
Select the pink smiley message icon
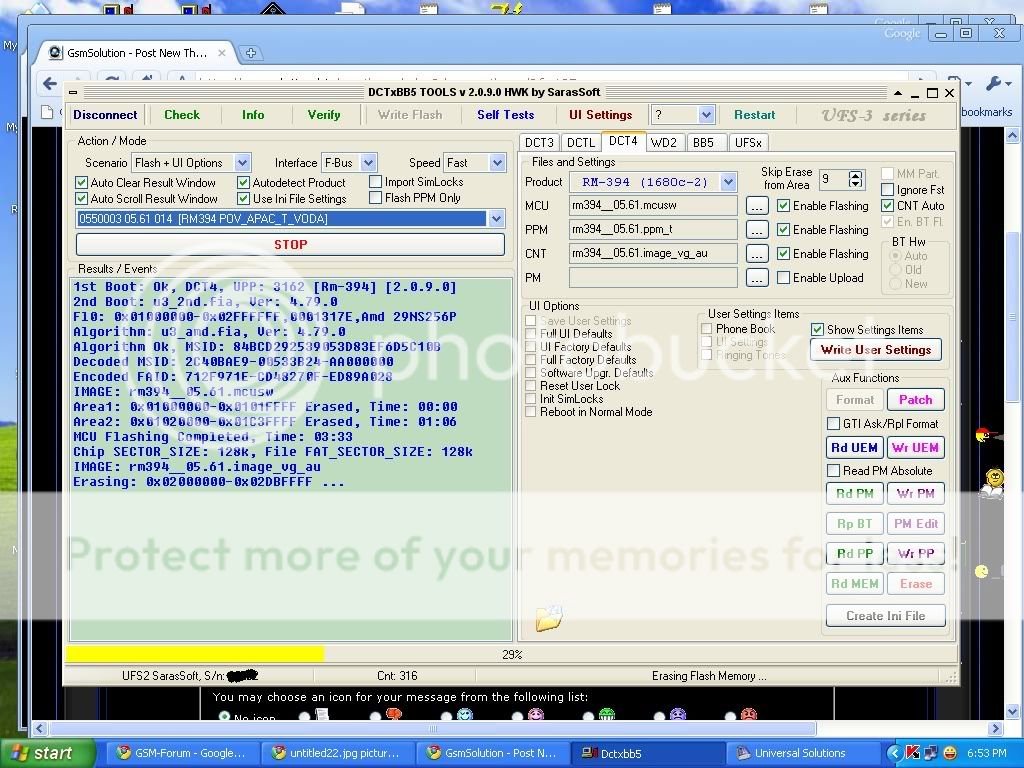(x=536, y=715)
